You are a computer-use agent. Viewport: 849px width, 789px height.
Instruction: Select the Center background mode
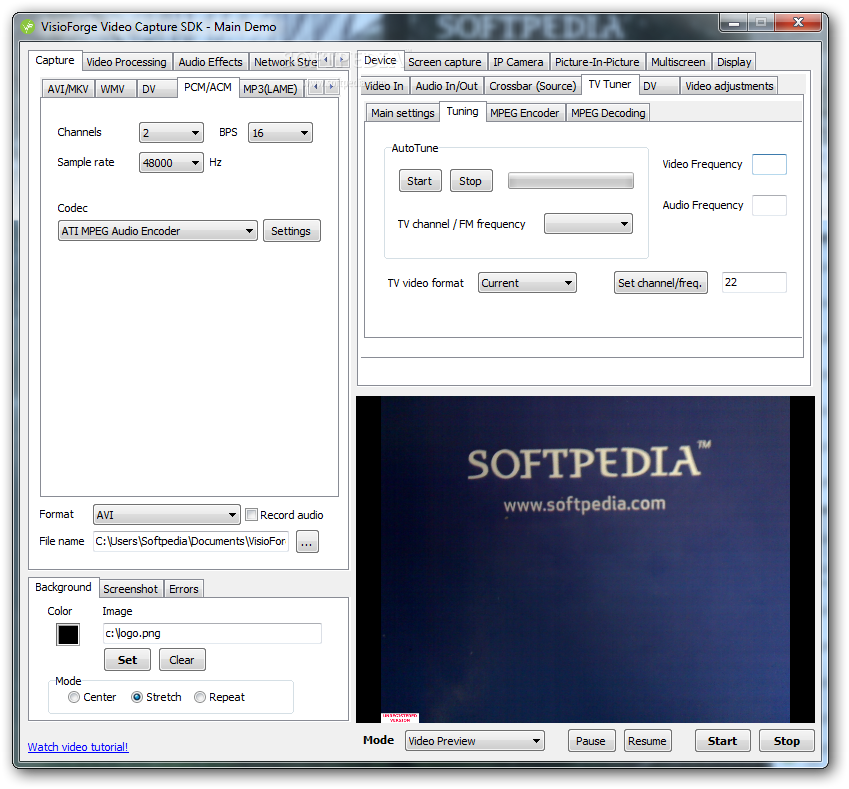click(74, 697)
